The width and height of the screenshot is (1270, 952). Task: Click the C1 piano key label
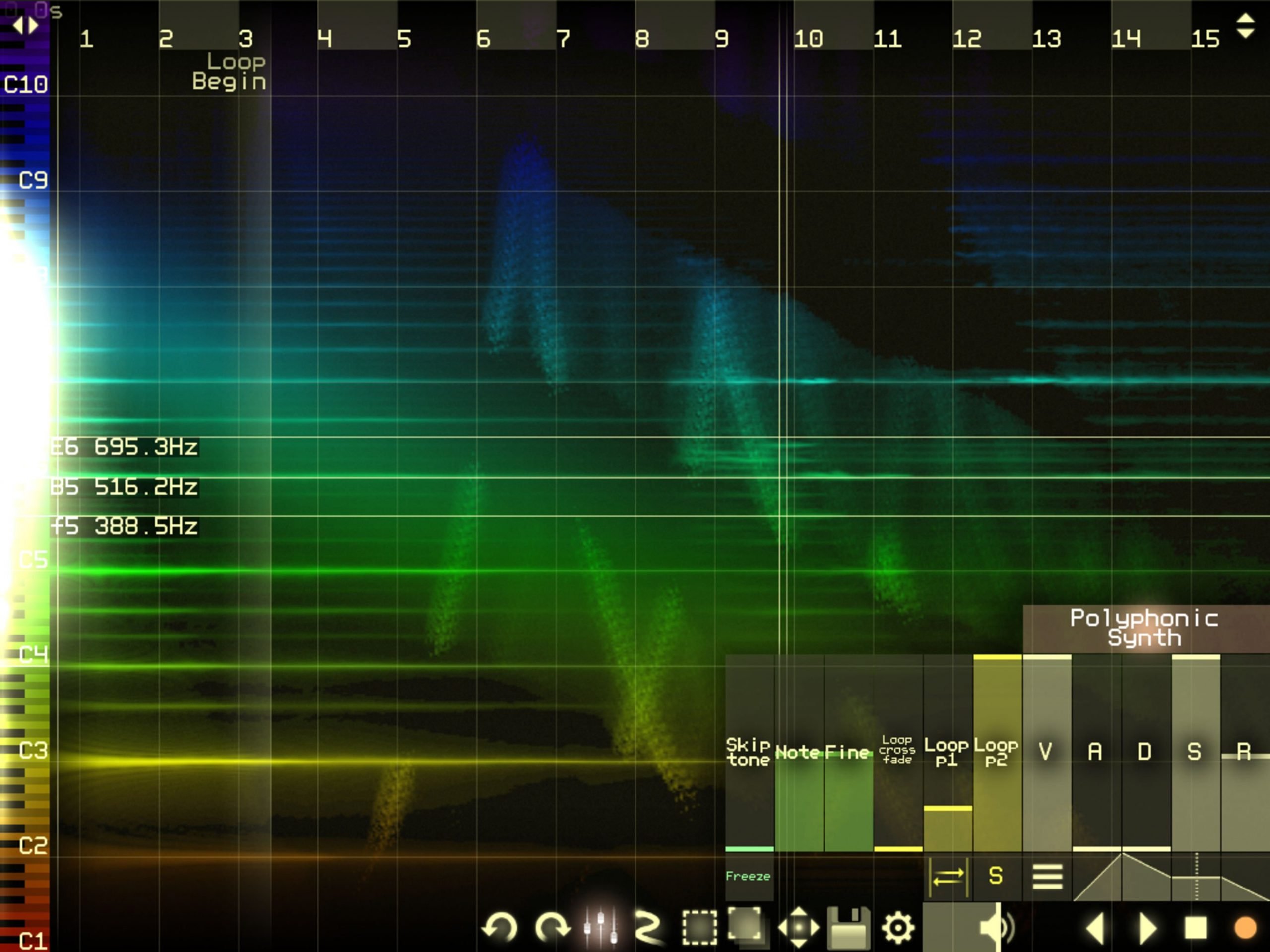[x=33, y=941]
